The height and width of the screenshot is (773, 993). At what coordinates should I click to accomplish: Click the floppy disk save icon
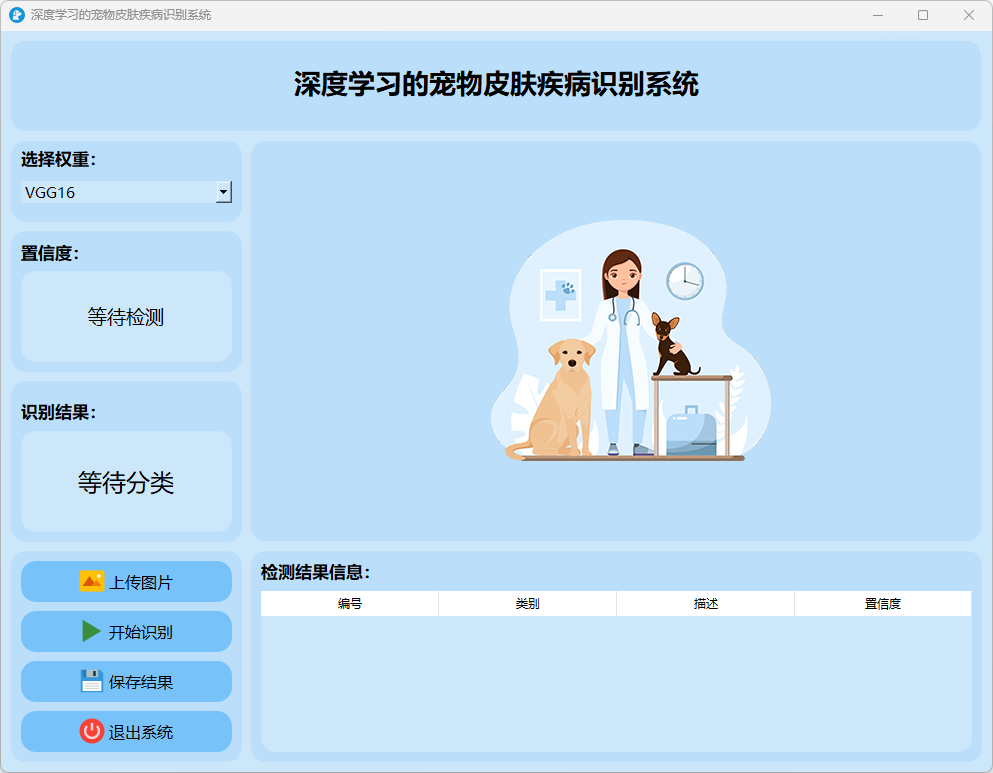pos(92,681)
